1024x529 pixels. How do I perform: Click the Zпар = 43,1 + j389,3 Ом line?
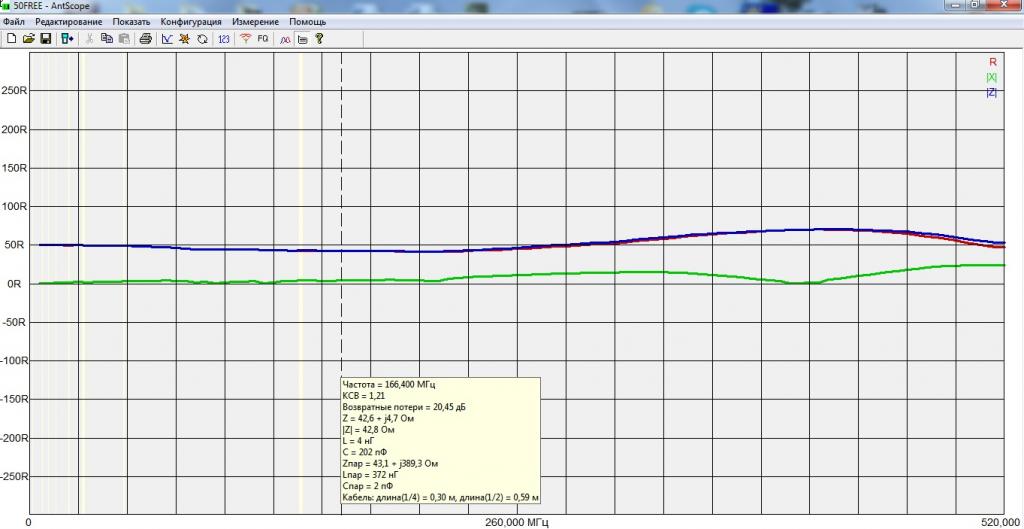(390, 463)
